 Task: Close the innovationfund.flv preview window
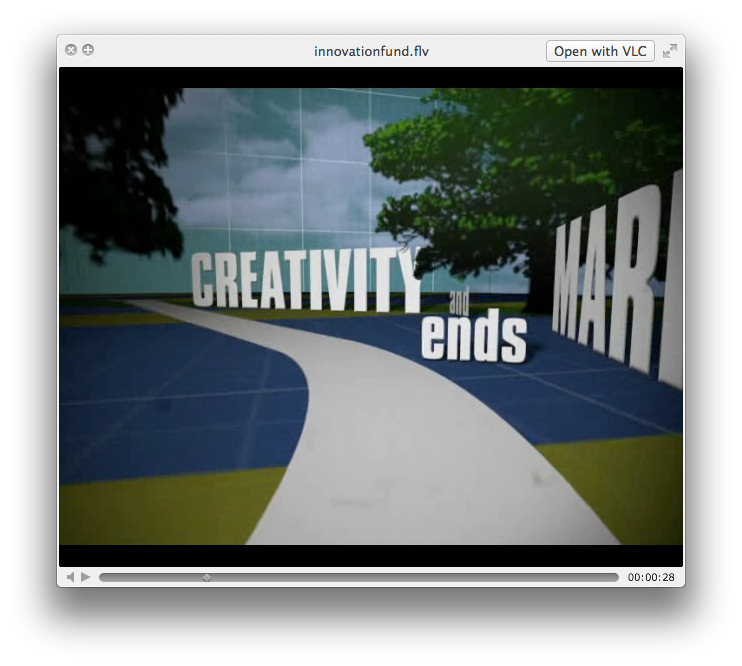click(x=71, y=50)
